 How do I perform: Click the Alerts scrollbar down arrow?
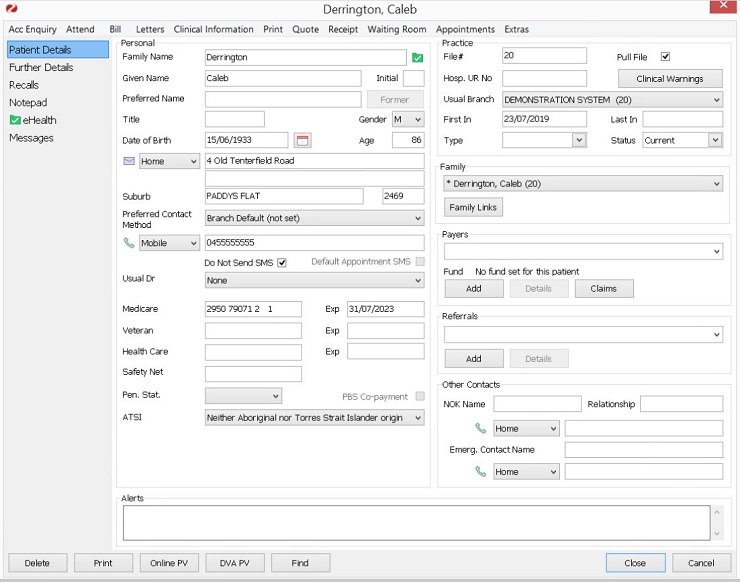pyautogui.click(x=716, y=534)
